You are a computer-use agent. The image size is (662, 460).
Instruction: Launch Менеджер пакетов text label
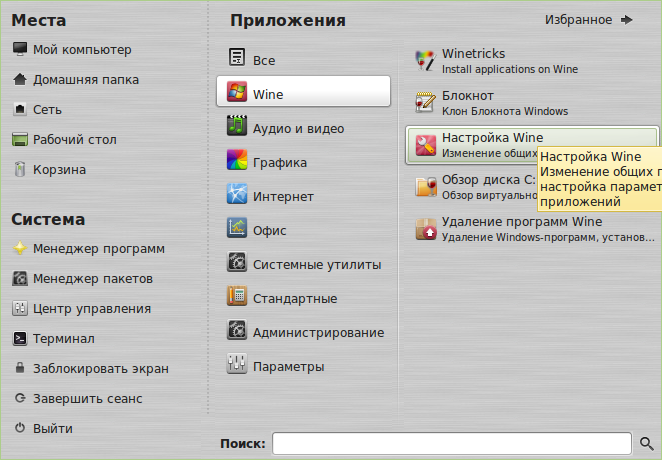tap(93, 279)
